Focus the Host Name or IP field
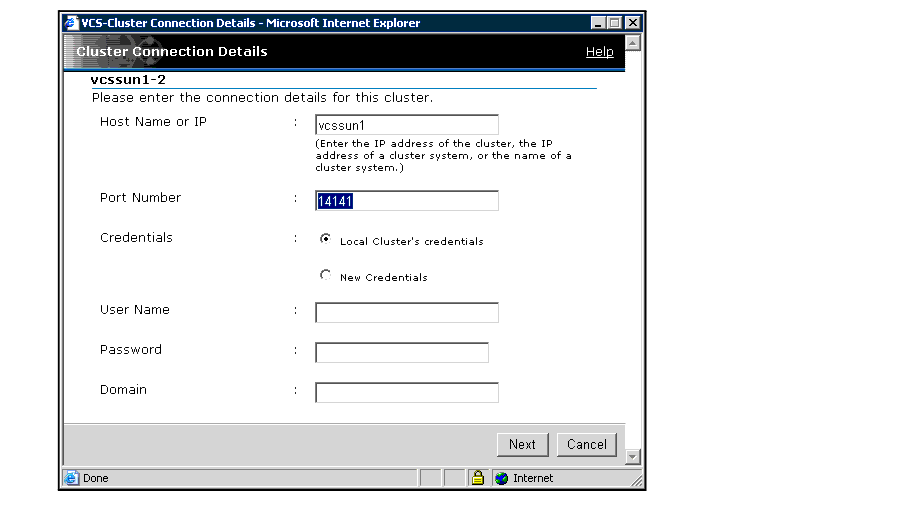The image size is (897, 518). (x=406, y=125)
